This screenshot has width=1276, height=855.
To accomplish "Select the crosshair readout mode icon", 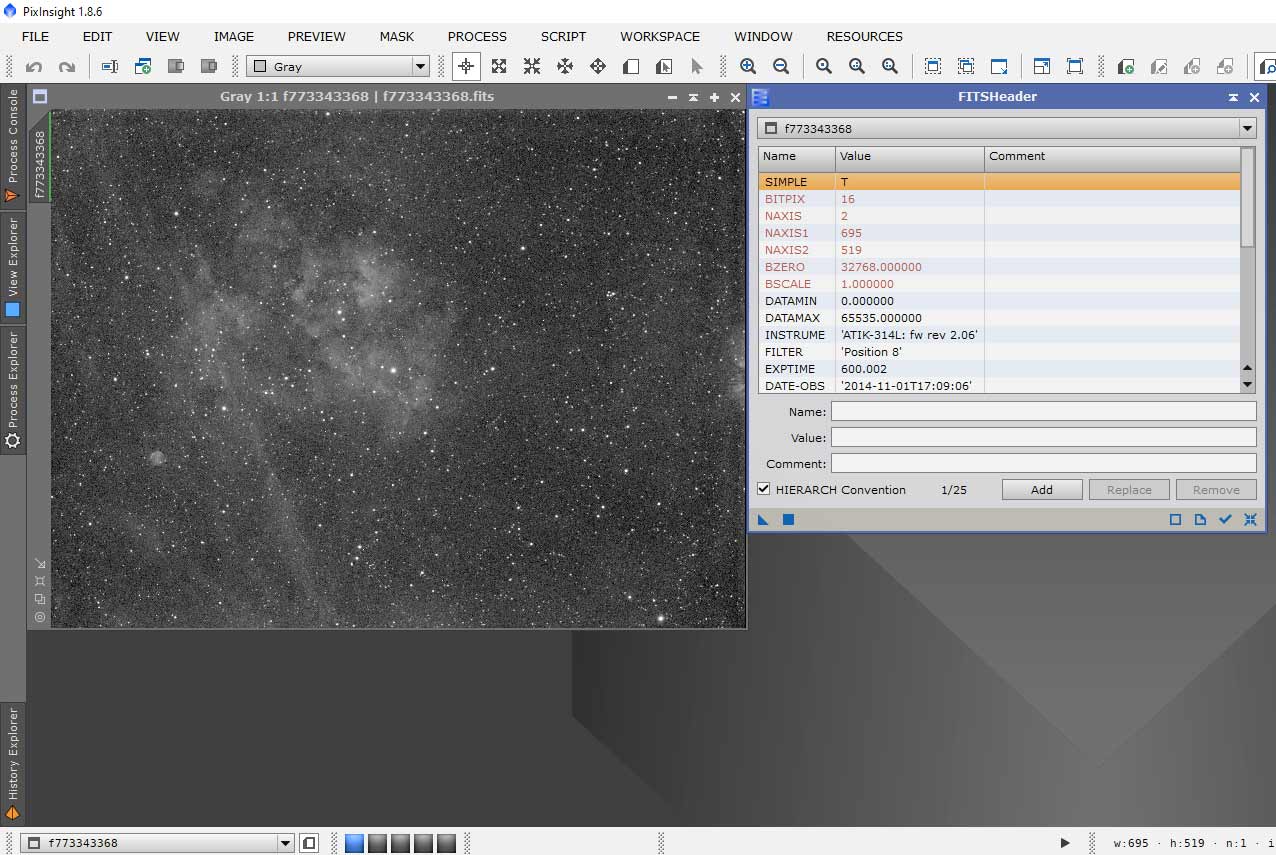I will click(465, 67).
